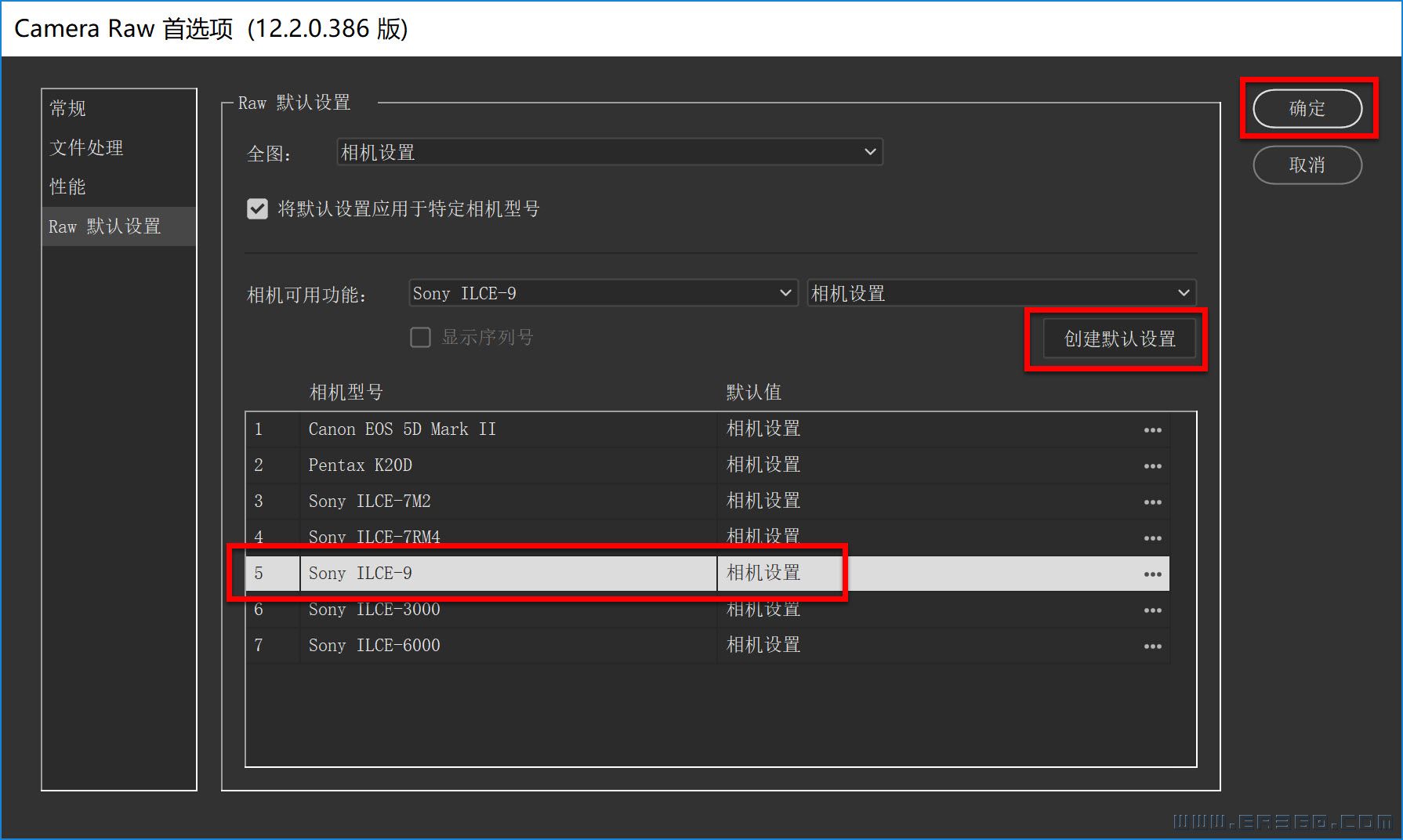Select the Sony ILCE-7M2 row
1403x840 pixels.
click(708, 501)
